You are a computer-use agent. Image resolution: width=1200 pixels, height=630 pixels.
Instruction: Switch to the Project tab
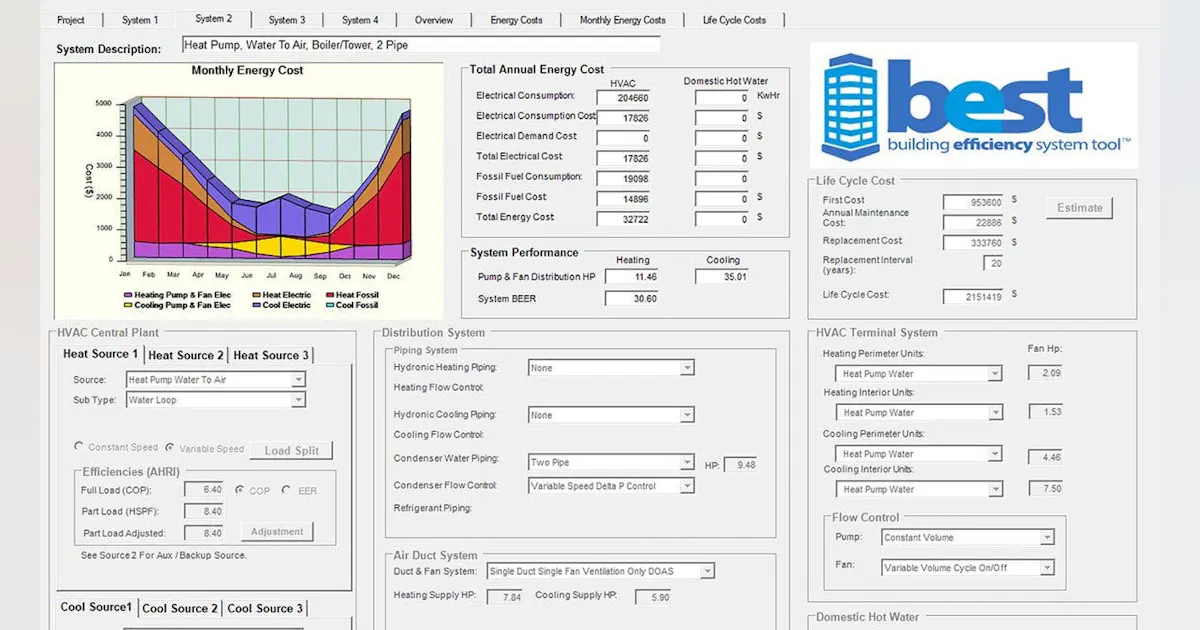click(x=71, y=20)
